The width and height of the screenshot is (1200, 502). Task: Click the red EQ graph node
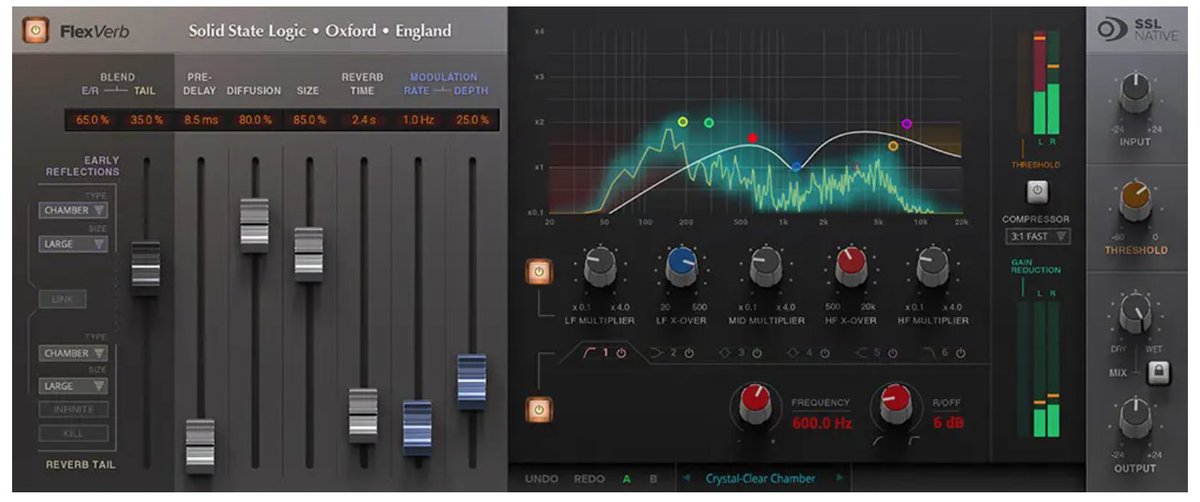coord(753,138)
